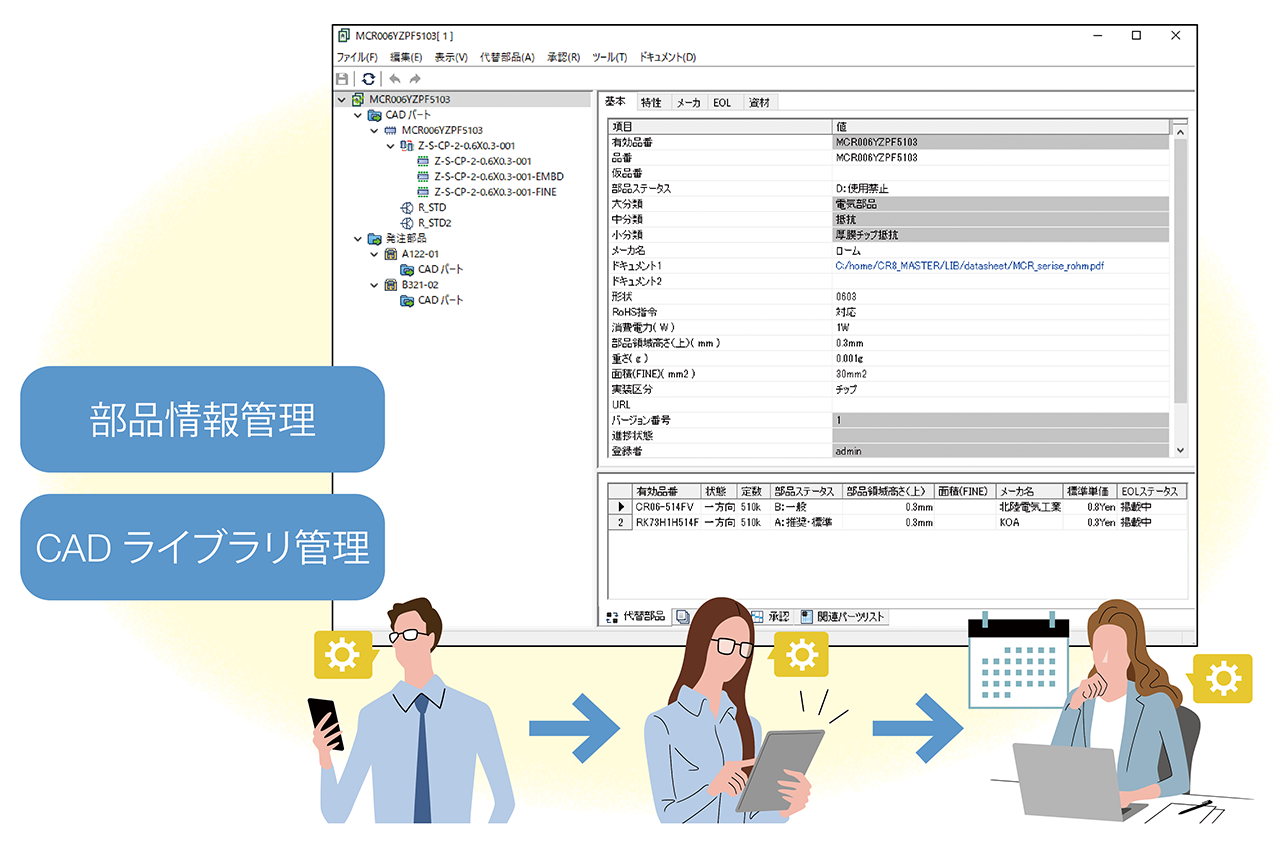Click the B321-02 order part icon
Viewport: 1280px width, 843px height.
391,285
